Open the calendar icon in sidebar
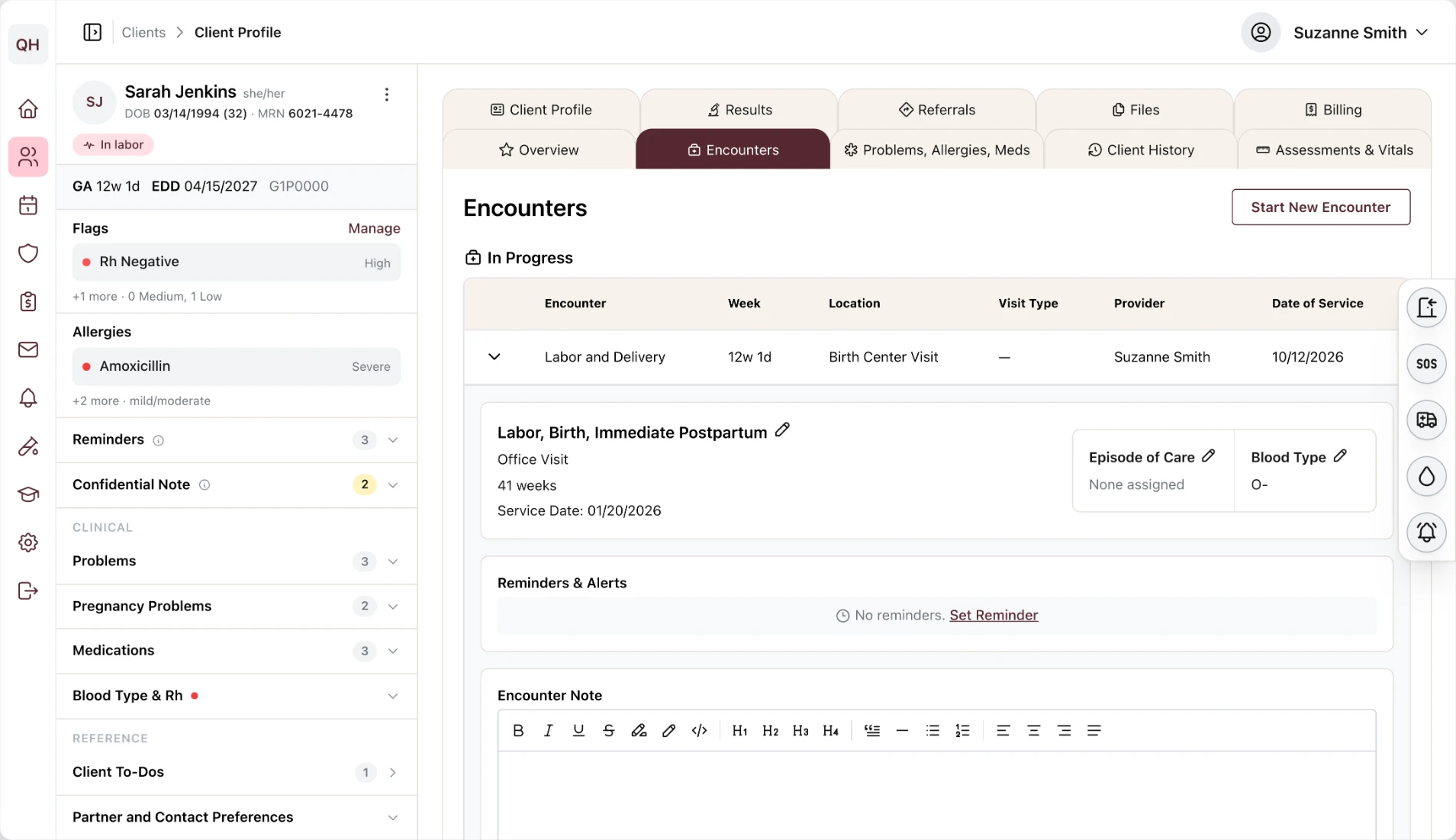Image resolution: width=1456 pixels, height=840 pixels. click(28, 205)
